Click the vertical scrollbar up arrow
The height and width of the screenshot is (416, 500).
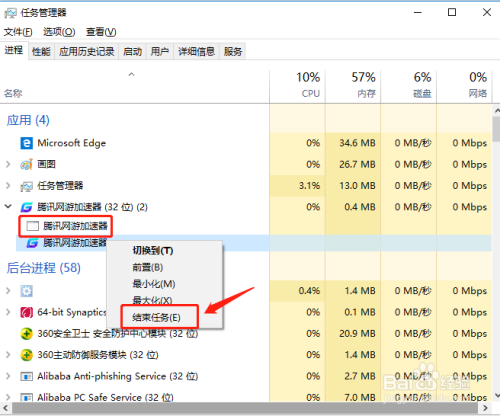[496, 110]
